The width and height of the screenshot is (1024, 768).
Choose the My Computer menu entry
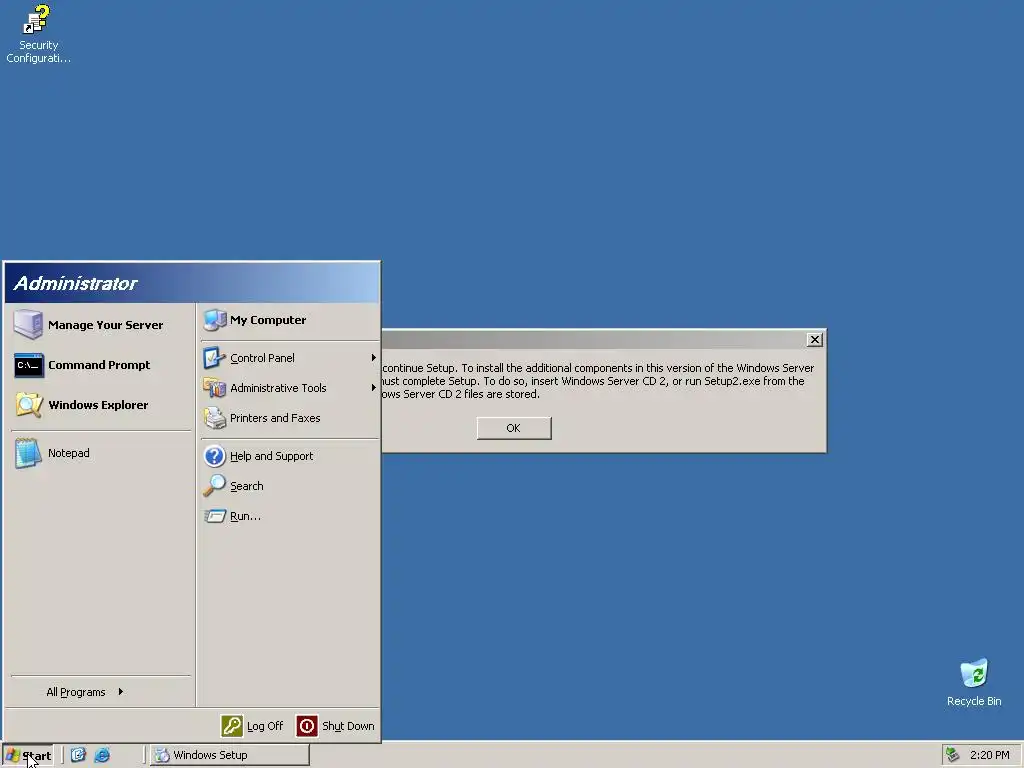[289, 320]
